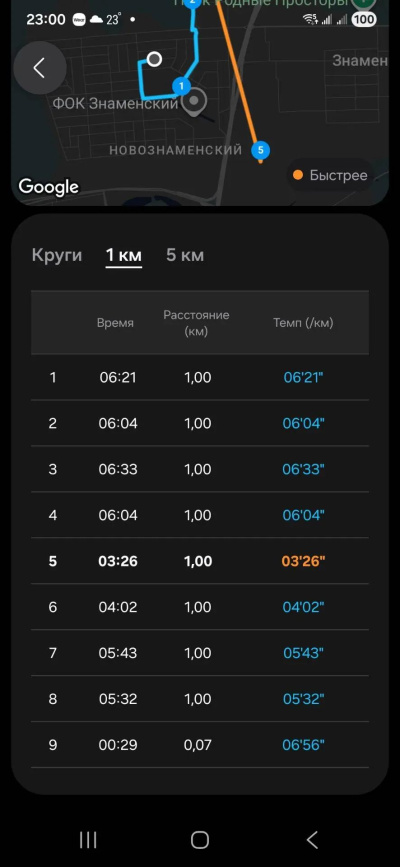Screen dimensions: 400x867
Task: Select split row 6 with time 04:02
Action: (x=200, y=607)
